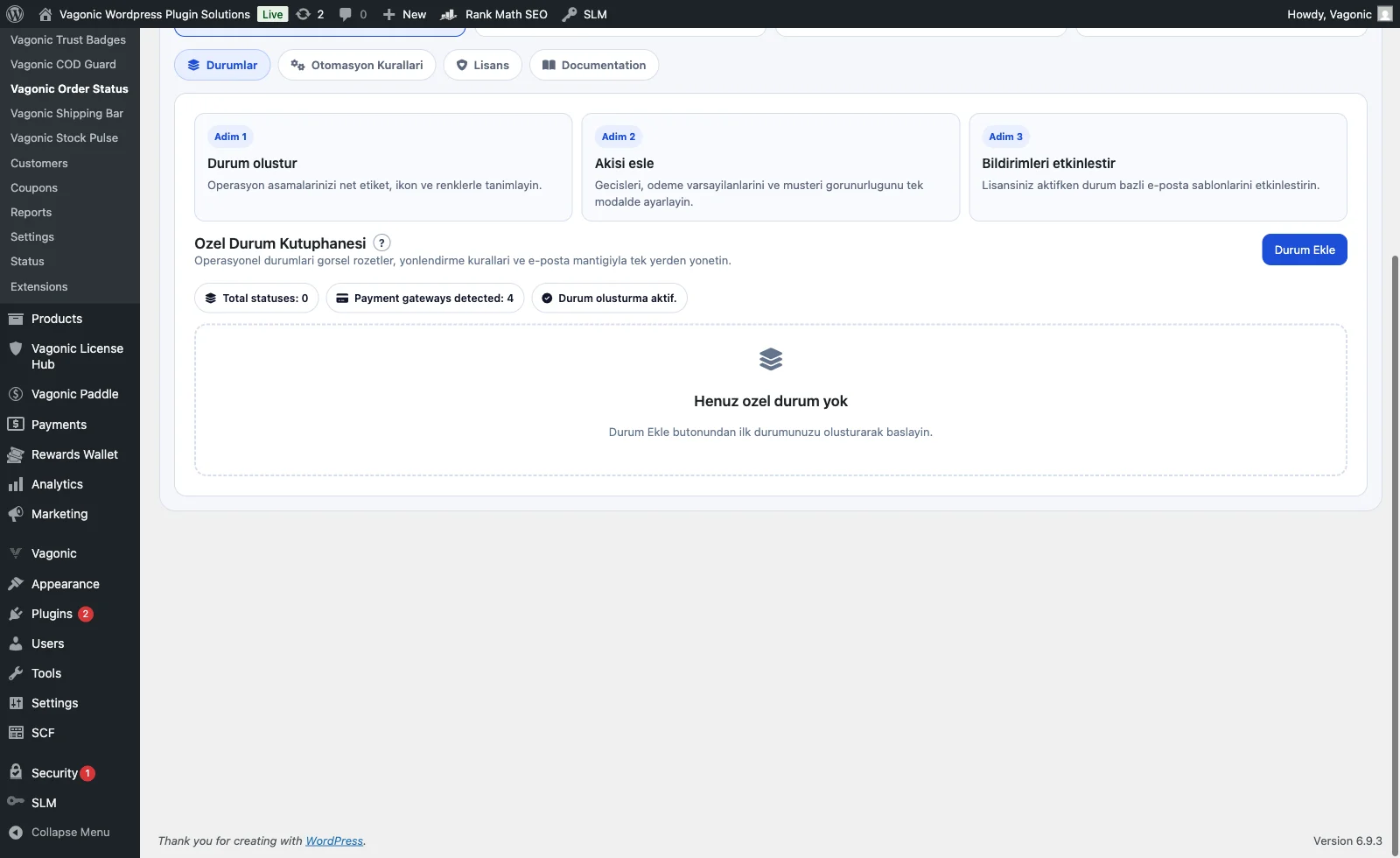The width and height of the screenshot is (1400, 858).
Task: Open Vagonic License Hub in sidebar
Action: [70, 356]
